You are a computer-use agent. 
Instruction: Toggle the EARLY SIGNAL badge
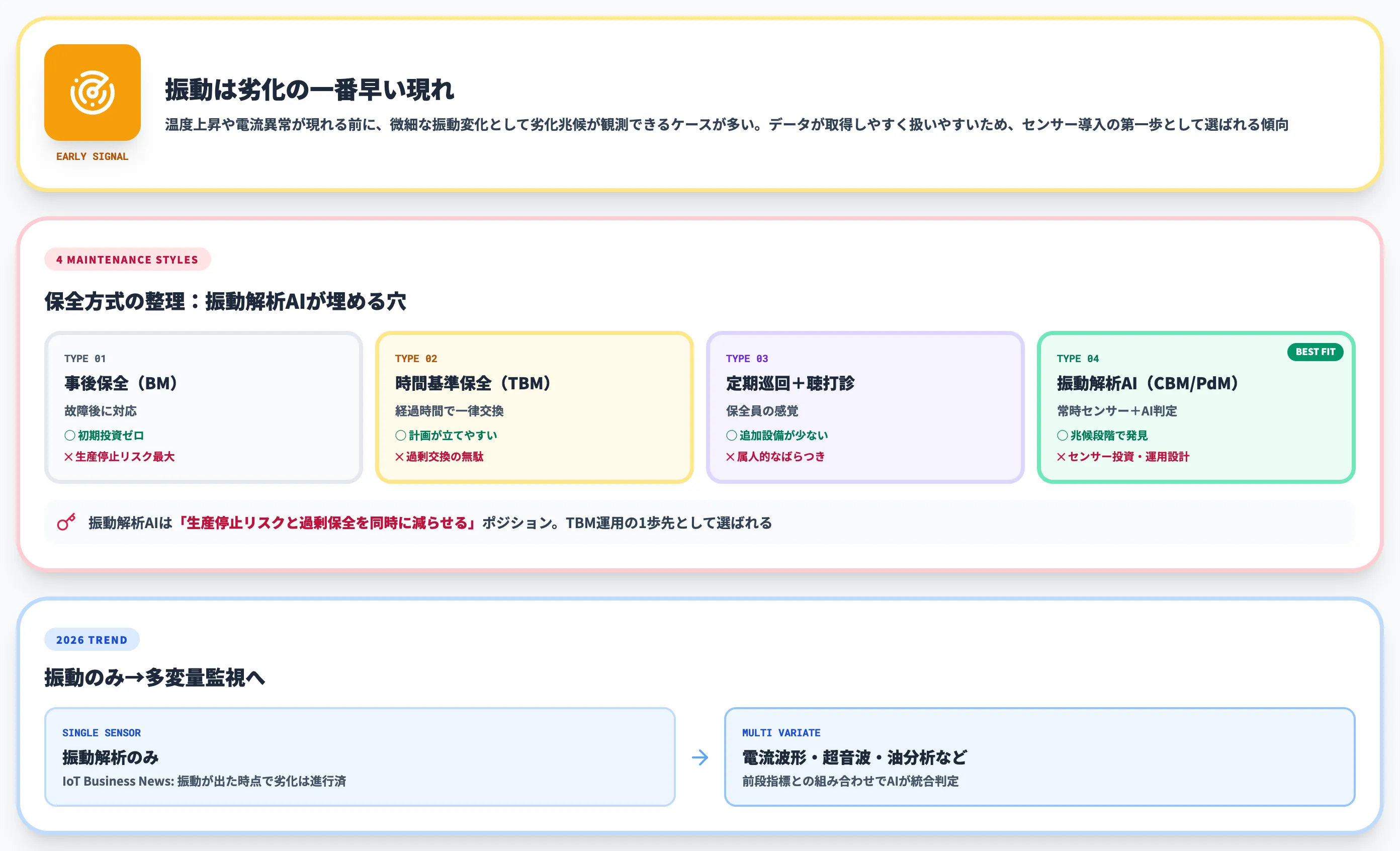(x=92, y=156)
